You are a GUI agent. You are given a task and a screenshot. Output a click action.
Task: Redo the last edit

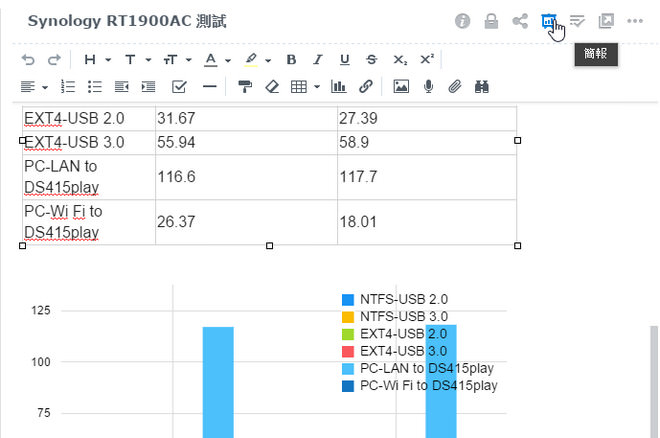[54, 60]
